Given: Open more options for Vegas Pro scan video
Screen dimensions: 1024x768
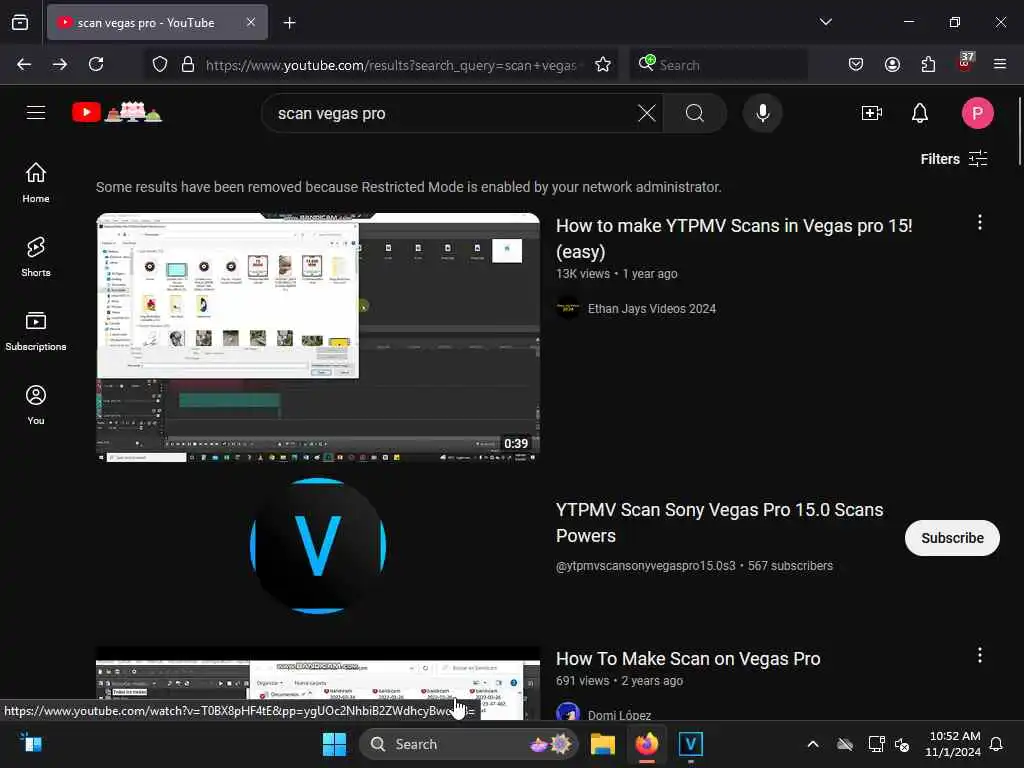Looking at the screenshot, I should coord(980,656).
